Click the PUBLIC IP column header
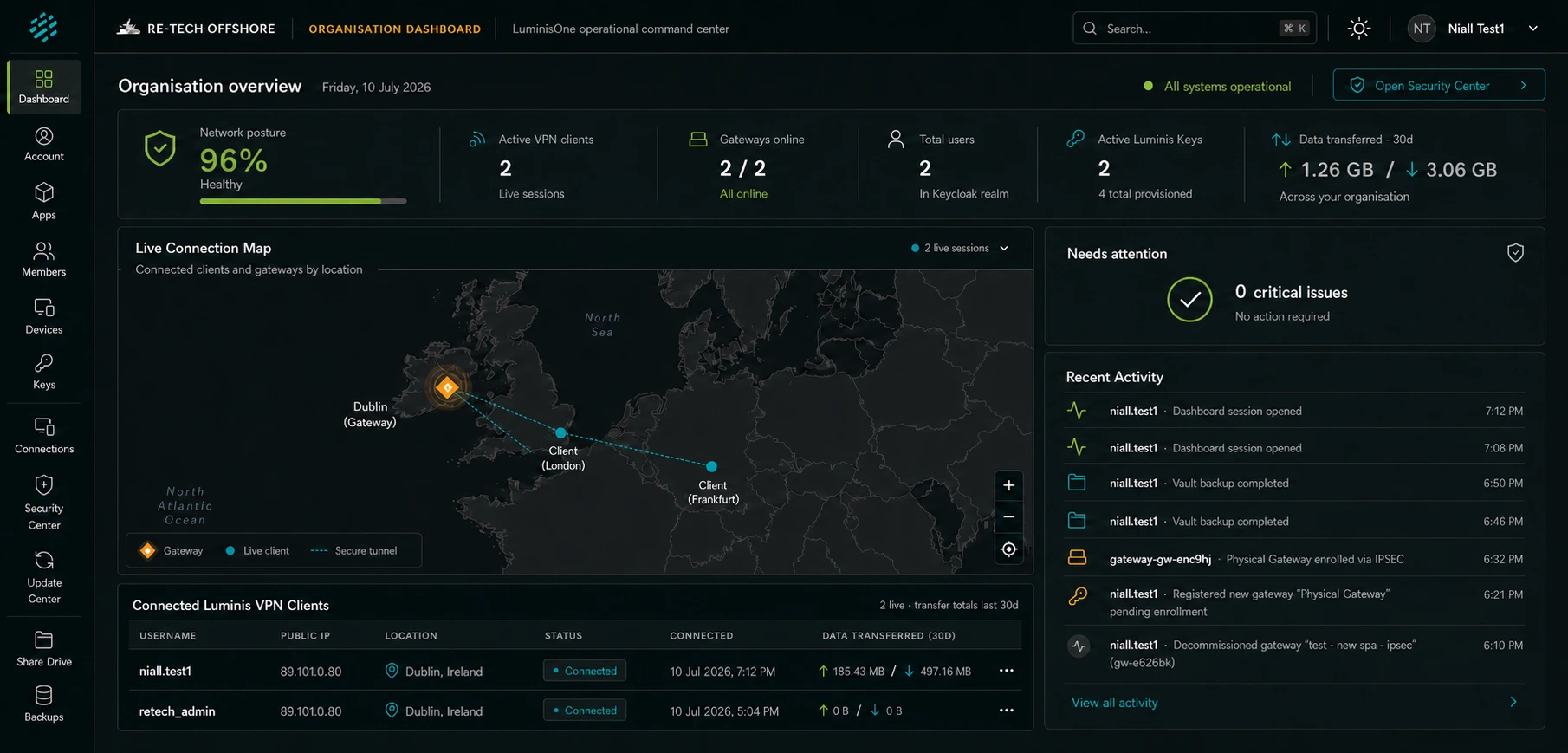The width and height of the screenshot is (1568, 753). 305,636
